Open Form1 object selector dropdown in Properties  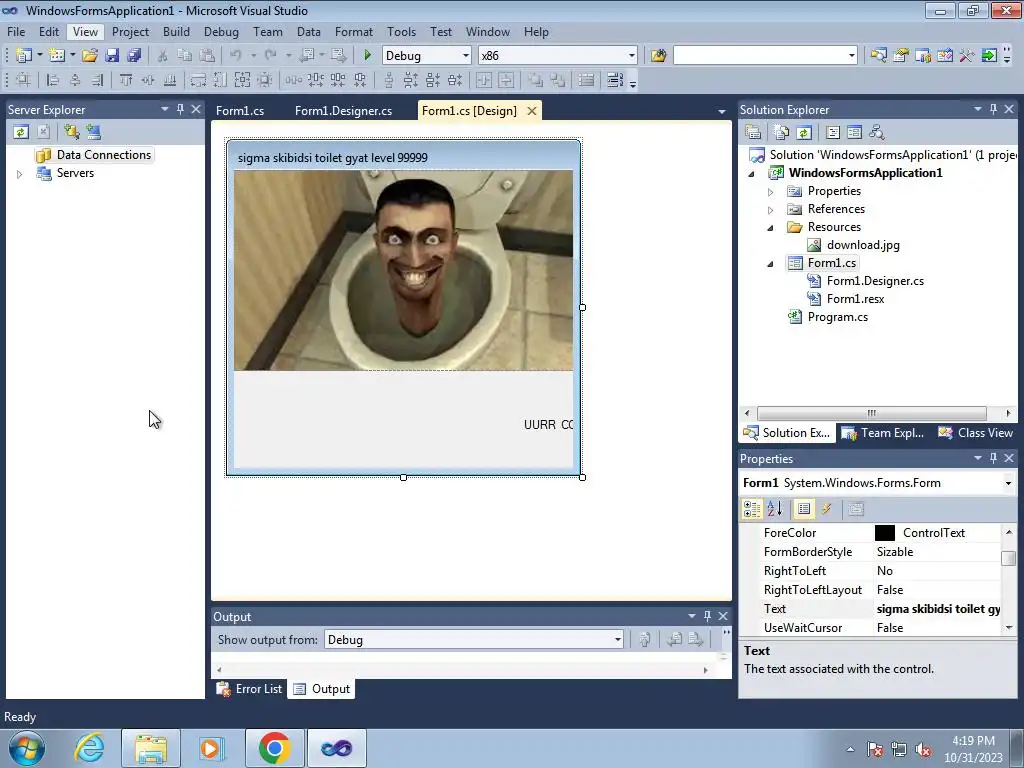coord(1008,483)
